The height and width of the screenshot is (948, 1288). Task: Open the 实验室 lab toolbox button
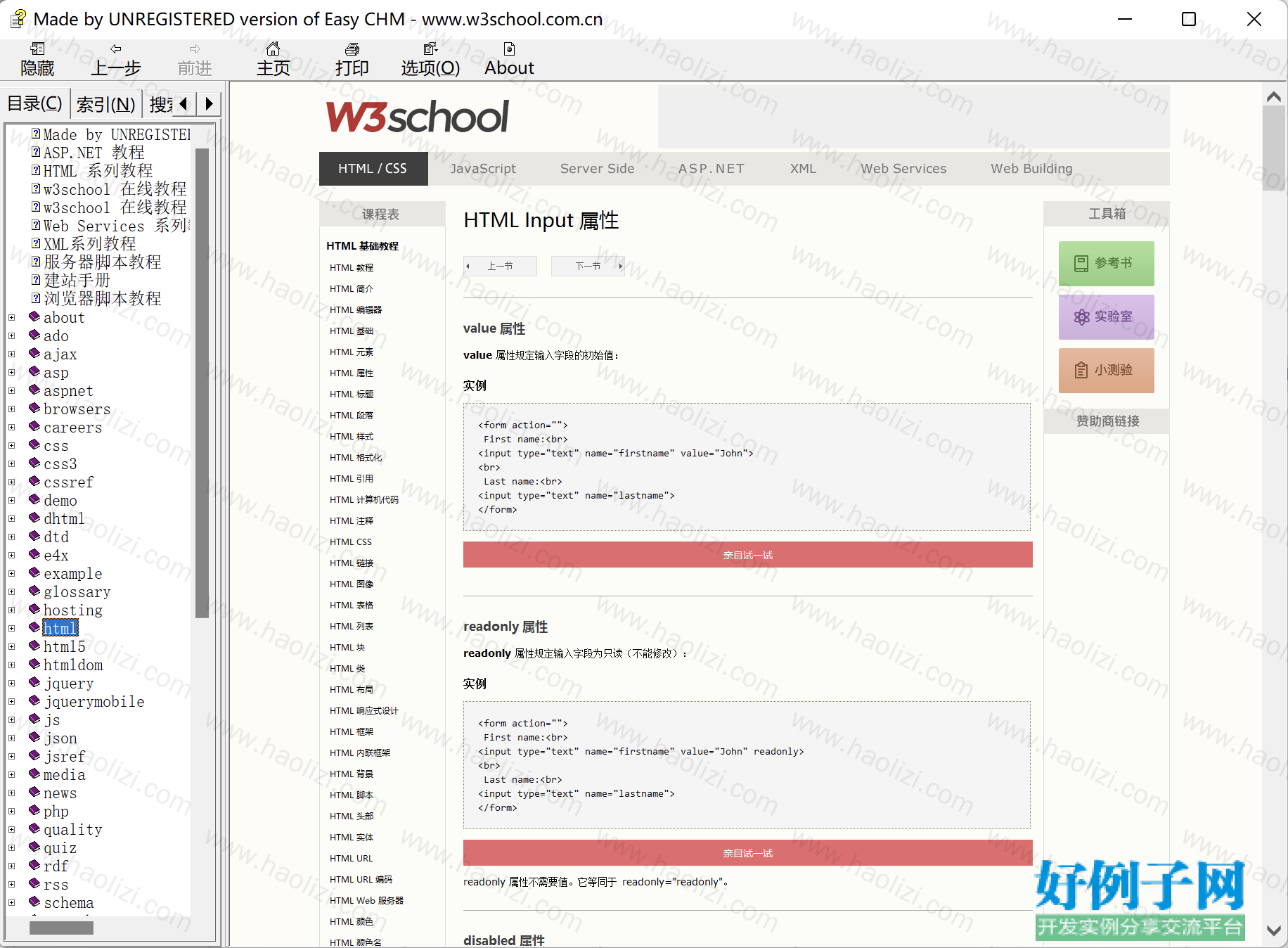[x=1106, y=317]
